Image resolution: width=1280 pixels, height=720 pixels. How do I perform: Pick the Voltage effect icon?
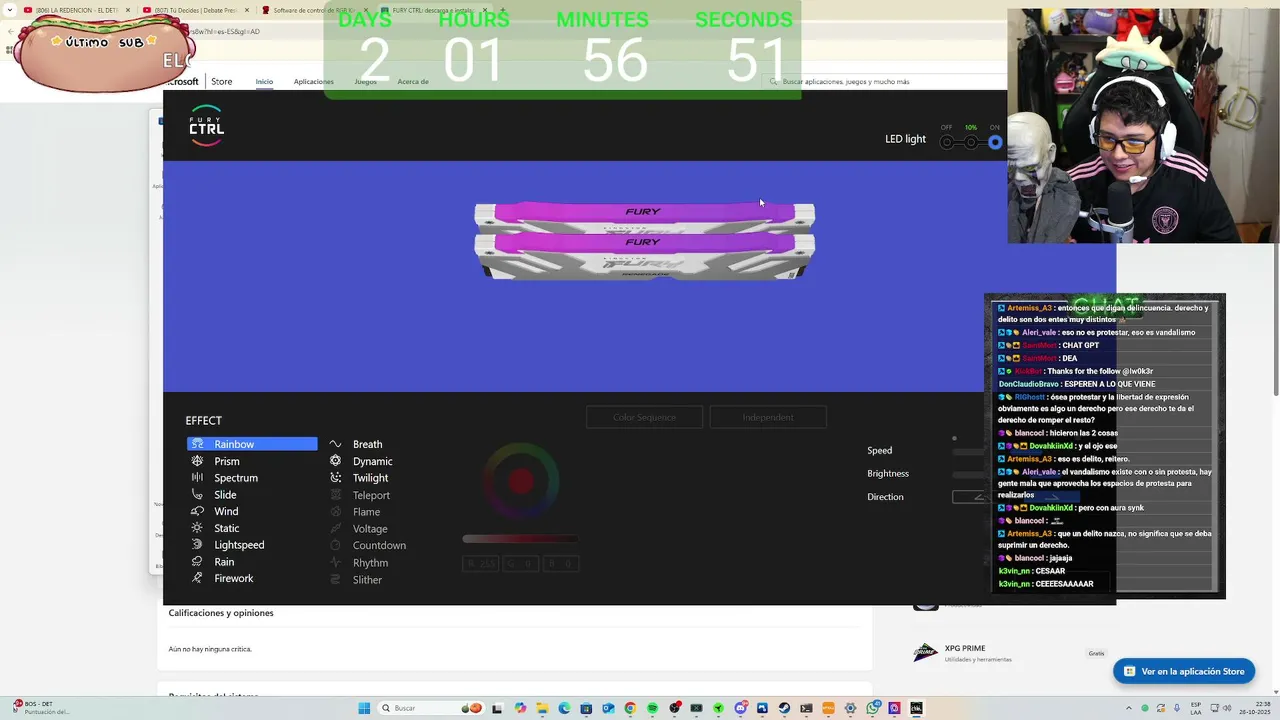click(x=335, y=529)
